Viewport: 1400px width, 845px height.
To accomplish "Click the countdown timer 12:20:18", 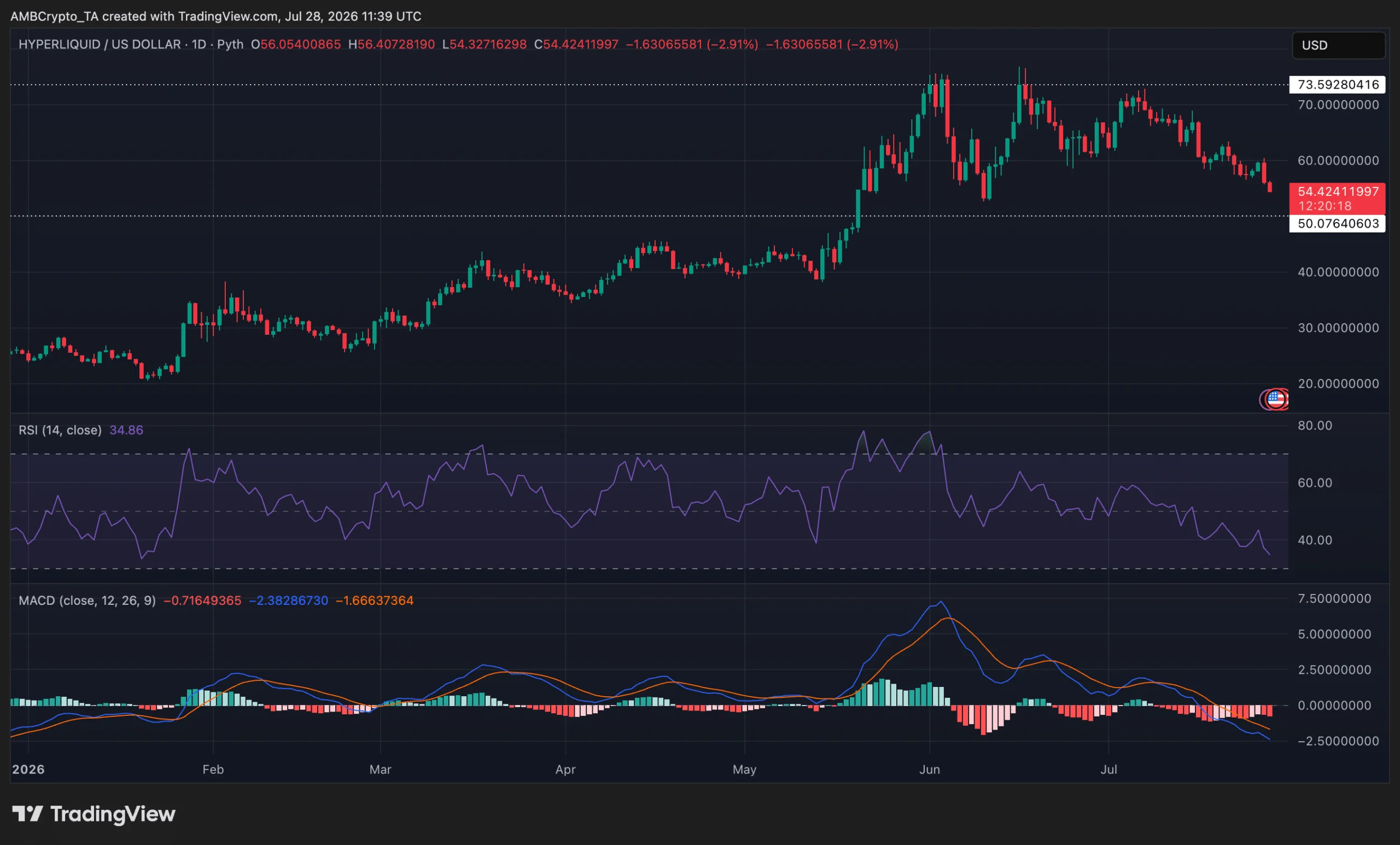I will tap(1325, 206).
